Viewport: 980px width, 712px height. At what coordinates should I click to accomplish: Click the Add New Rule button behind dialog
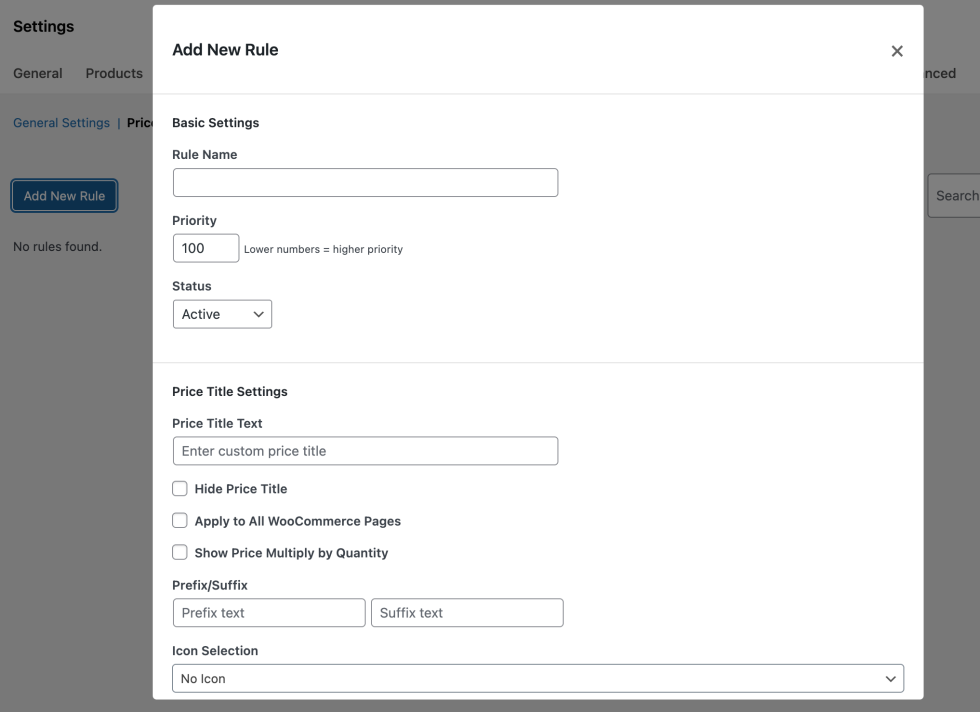pos(64,196)
